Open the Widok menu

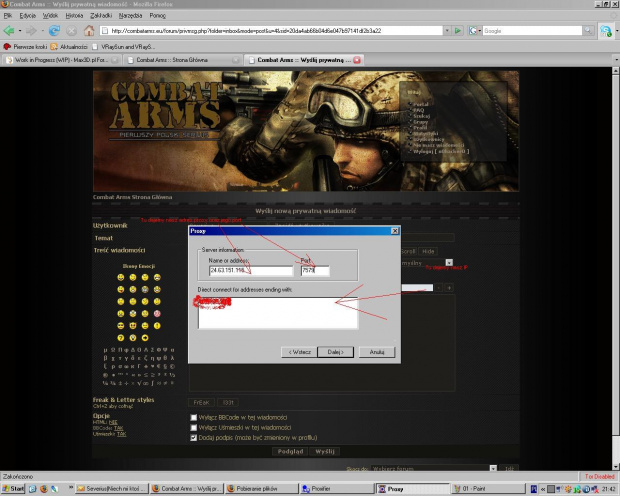coord(50,15)
